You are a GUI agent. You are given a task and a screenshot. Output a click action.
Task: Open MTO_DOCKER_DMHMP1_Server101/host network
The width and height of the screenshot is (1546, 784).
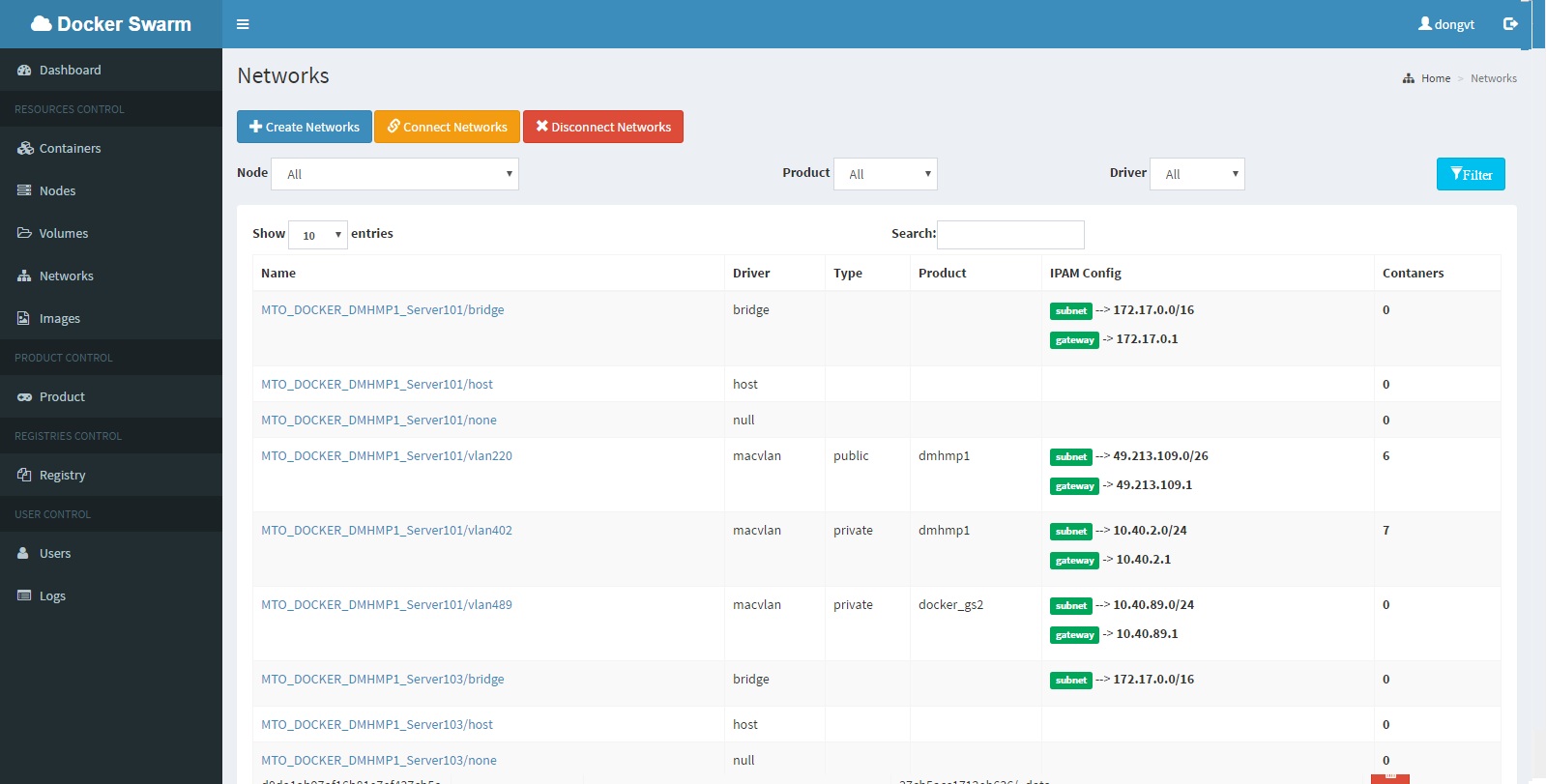[377, 385]
